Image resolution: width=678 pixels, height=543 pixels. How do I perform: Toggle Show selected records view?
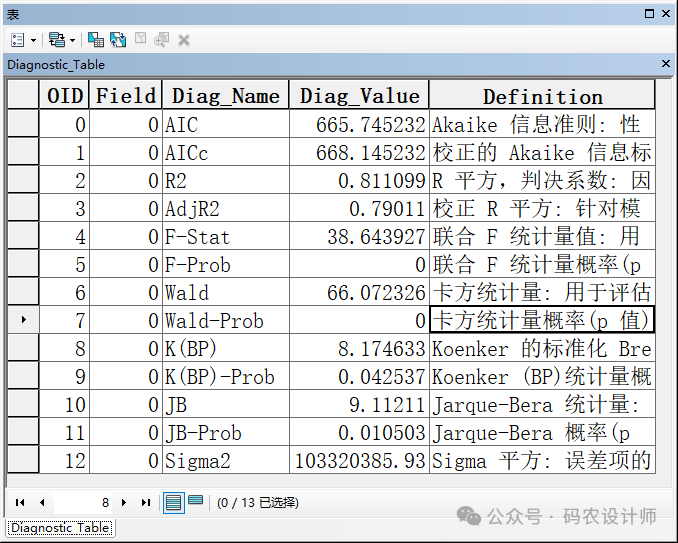pos(196,502)
